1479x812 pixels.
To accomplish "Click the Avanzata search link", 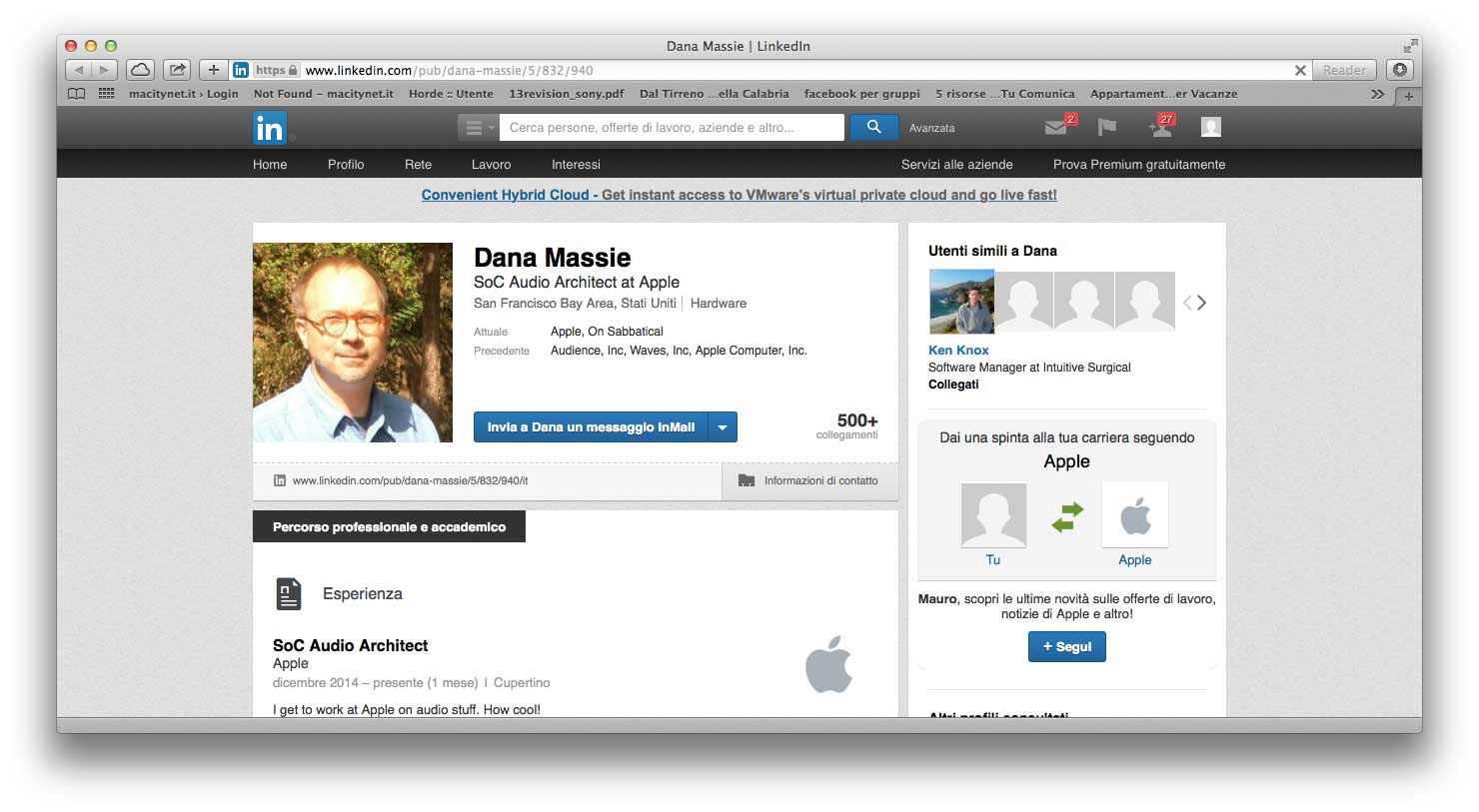I will (932, 128).
